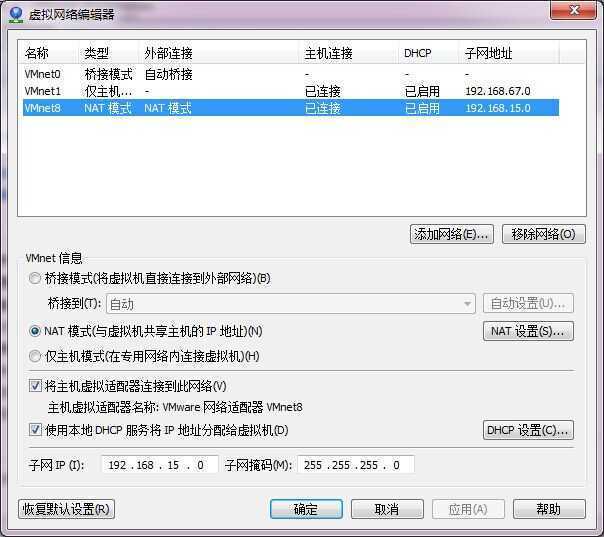Toggle 使用本地 DHCP 服务 checkbox
The image size is (604, 537).
(x=35, y=430)
